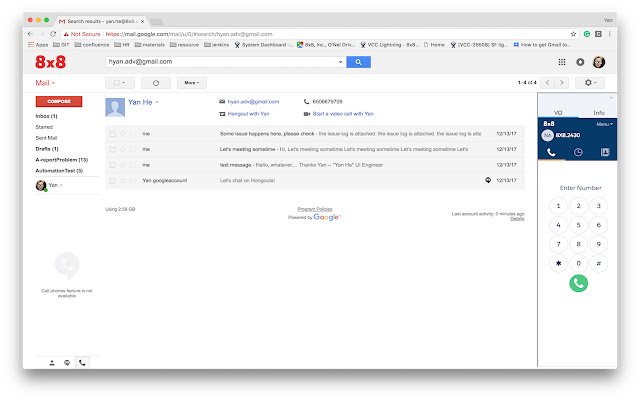Screen dimensions: 640x400
Task: Open the 8x8 dialpad phone tab
Action: [x=551, y=153]
